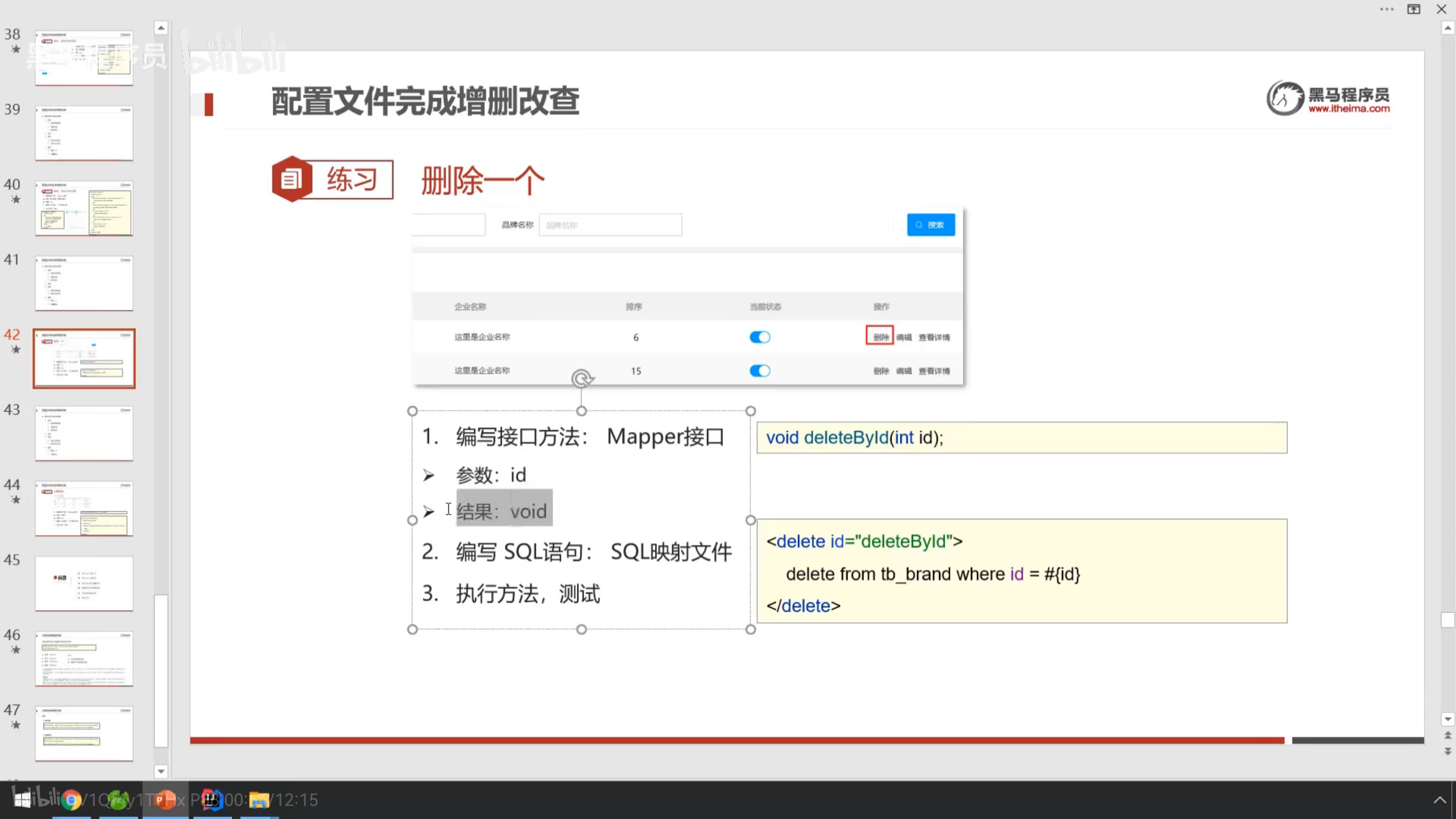1456x819 pixels.
Task: Click 删除 link in row 15
Action: click(881, 371)
